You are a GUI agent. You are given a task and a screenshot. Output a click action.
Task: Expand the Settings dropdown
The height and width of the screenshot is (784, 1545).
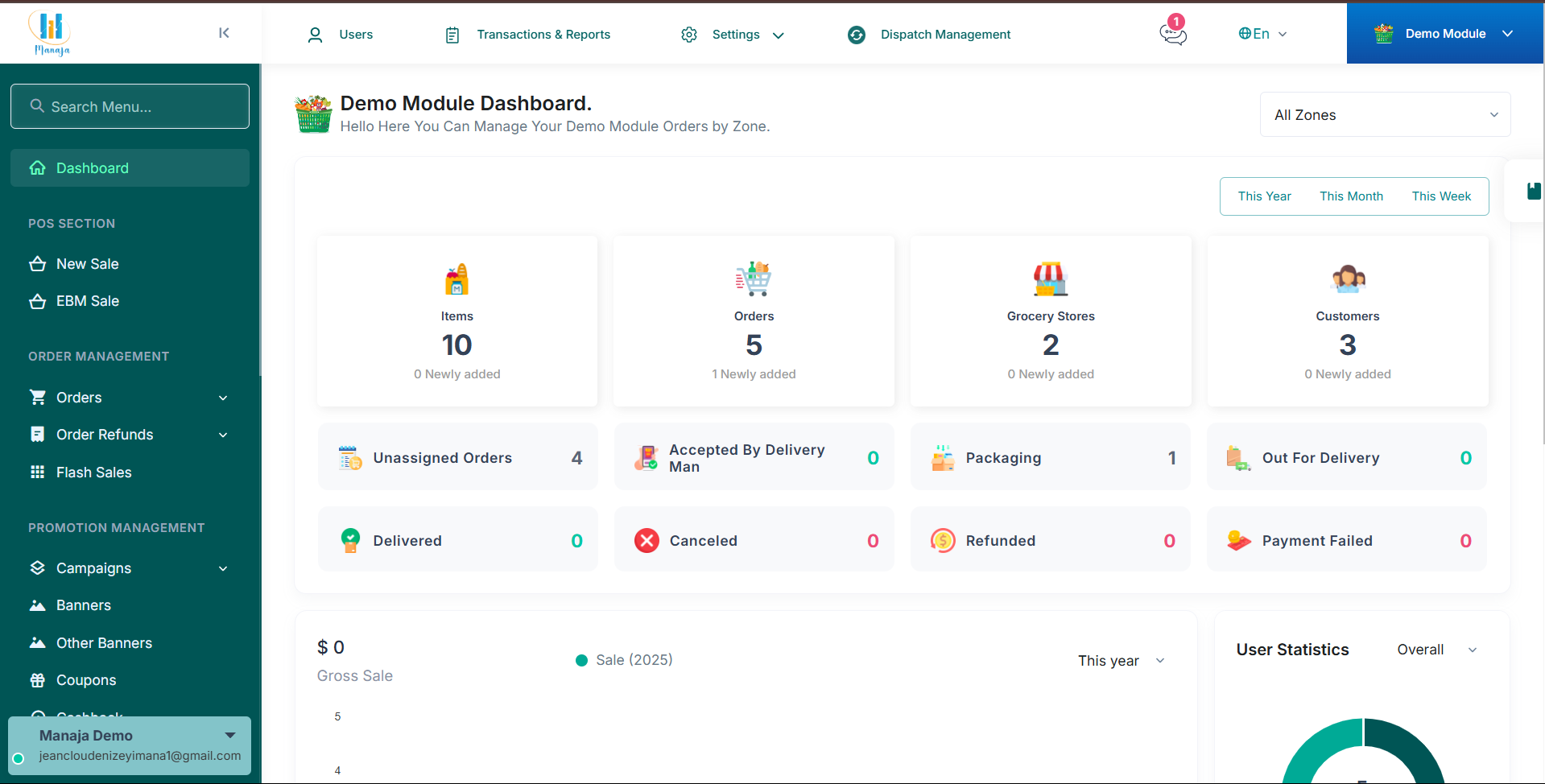coord(733,35)
